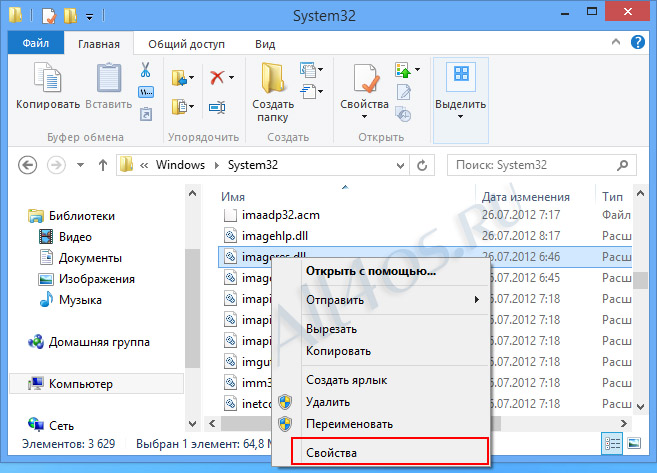This screenshot has width=657, height=473.
Task: Switch to Details view icon in status bar
Action: pyautogui.click(x=612, y=443)
